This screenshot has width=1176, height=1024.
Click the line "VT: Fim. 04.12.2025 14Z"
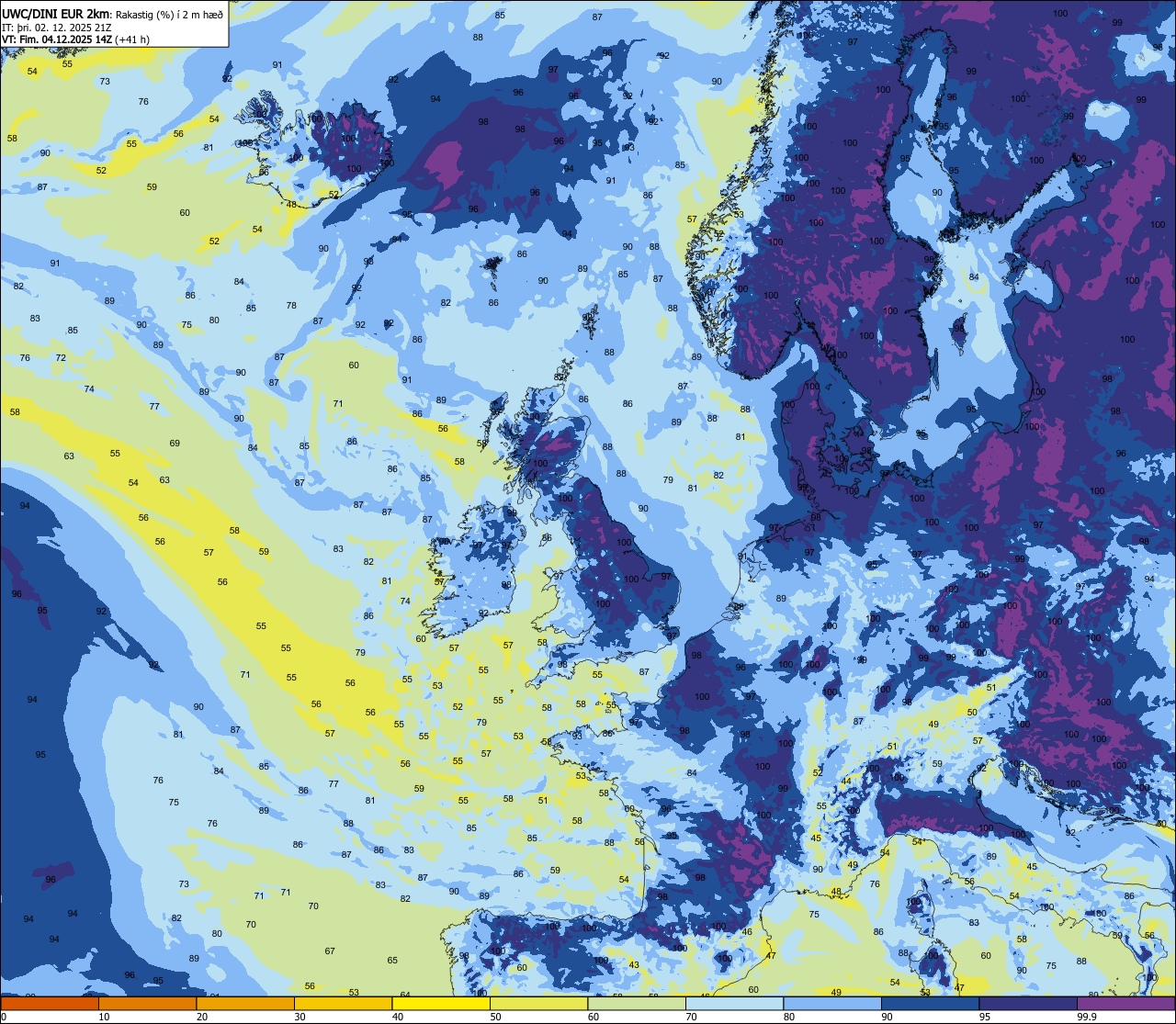(x=56, y=39)
